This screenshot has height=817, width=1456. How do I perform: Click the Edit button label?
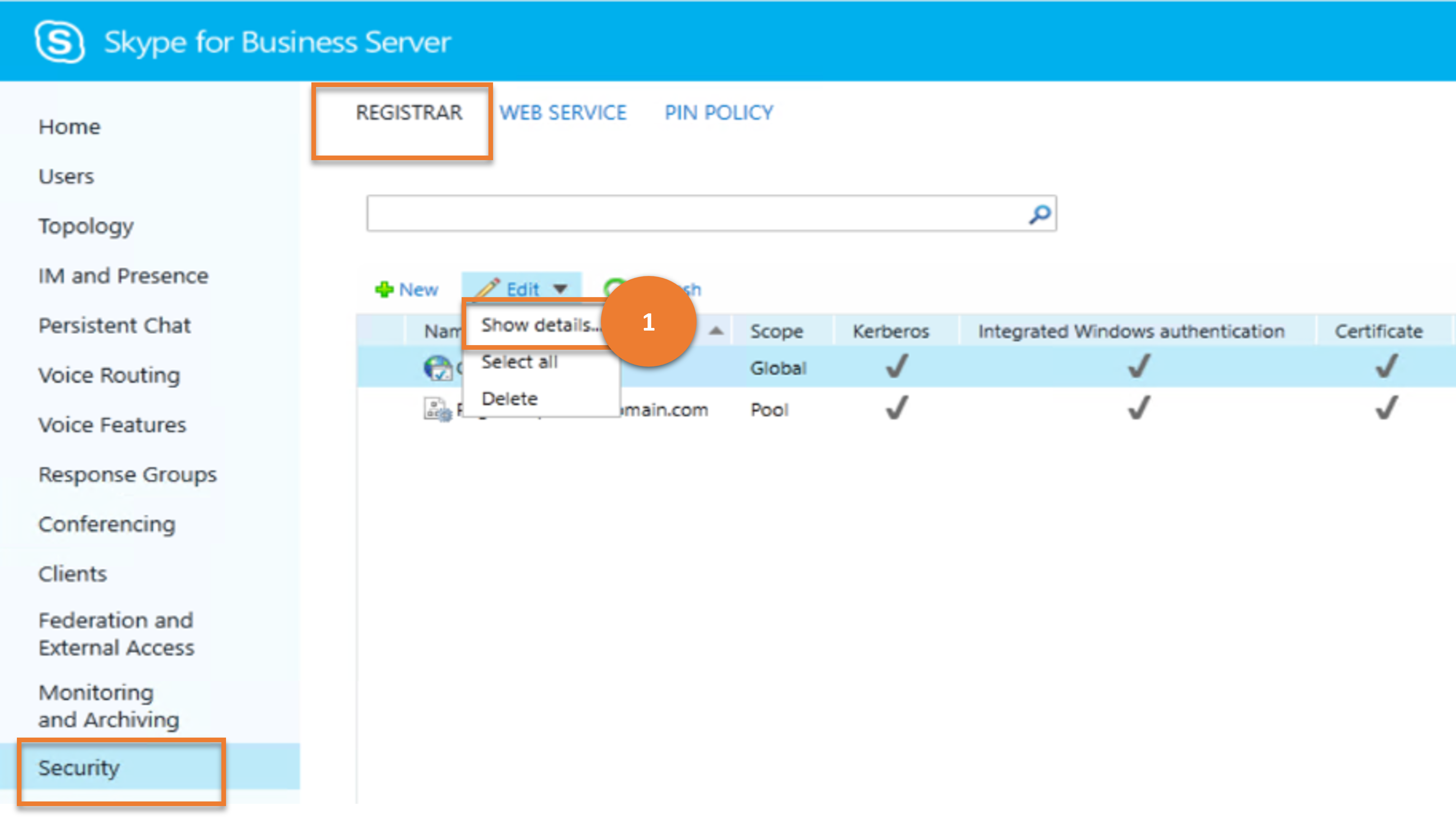523,290
